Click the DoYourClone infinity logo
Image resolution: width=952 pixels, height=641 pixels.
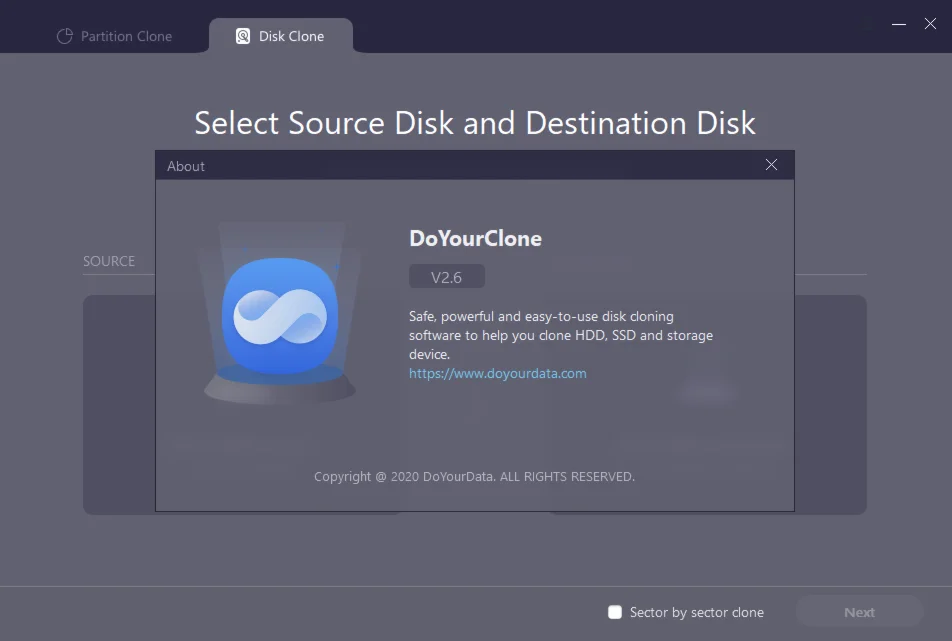click(280, 315)
